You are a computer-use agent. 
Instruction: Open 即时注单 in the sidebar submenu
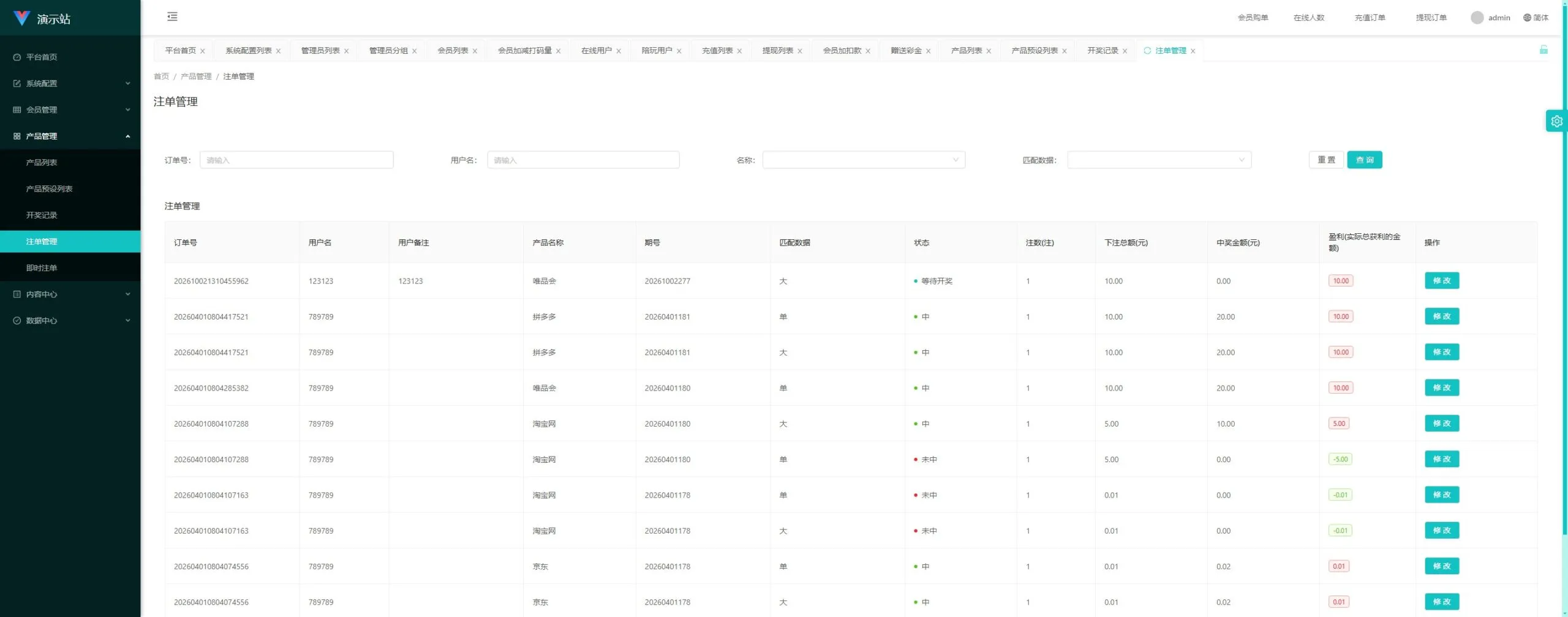click(x=70, y=267)
